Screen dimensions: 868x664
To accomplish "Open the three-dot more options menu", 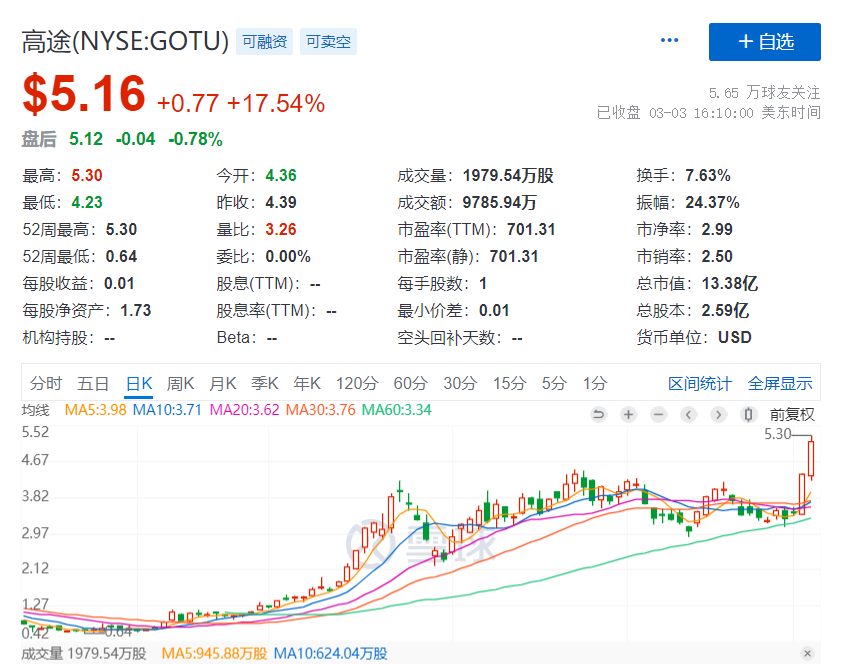I will click(669, 41).
